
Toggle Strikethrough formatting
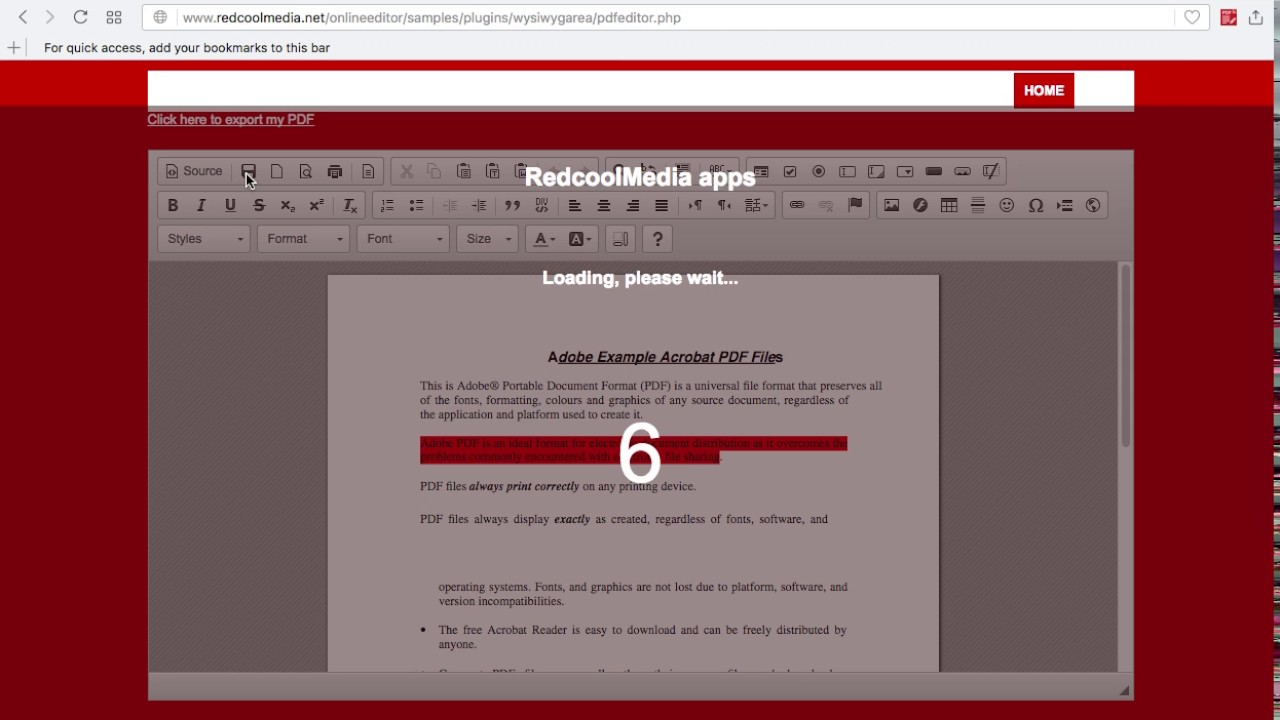point(259,205)
